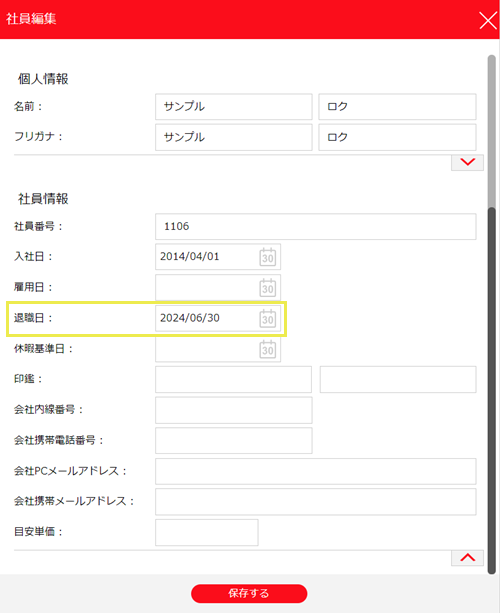Close the 社員編集 dialog
The image size is (500, 613).
pyautogui.click(x=488, y=20)
